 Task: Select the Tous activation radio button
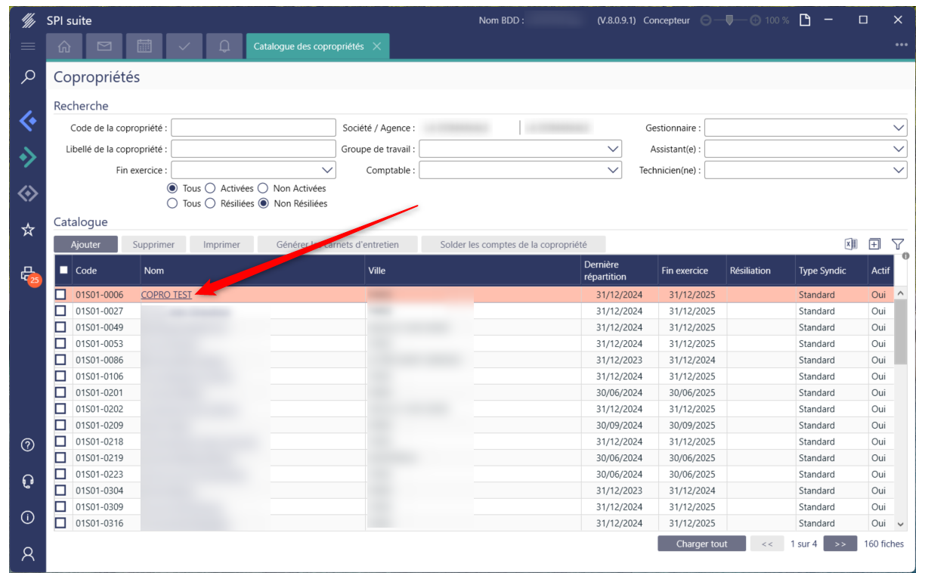(172, 188)
